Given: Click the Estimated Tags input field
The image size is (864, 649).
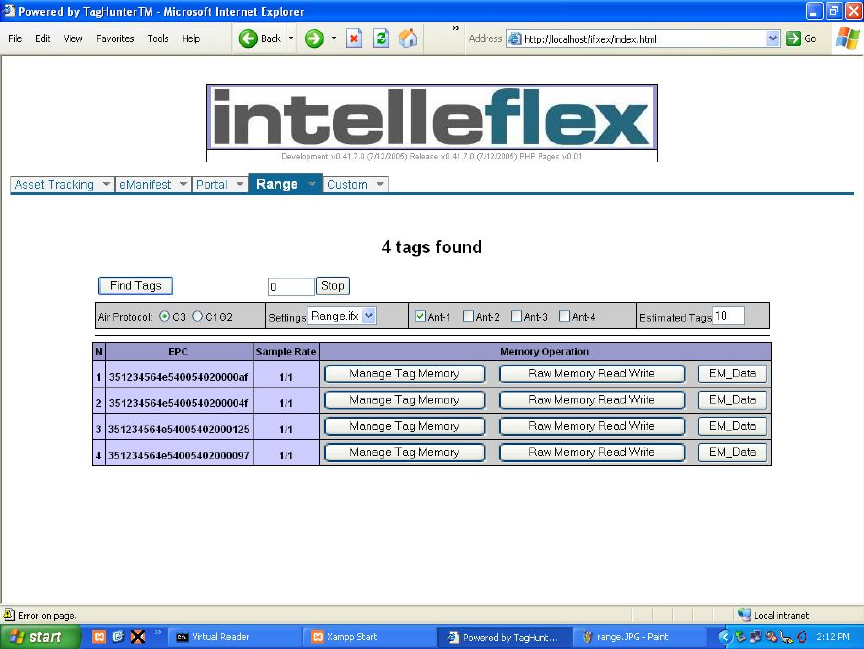Looking at the screenshot, I should point(728,316).
